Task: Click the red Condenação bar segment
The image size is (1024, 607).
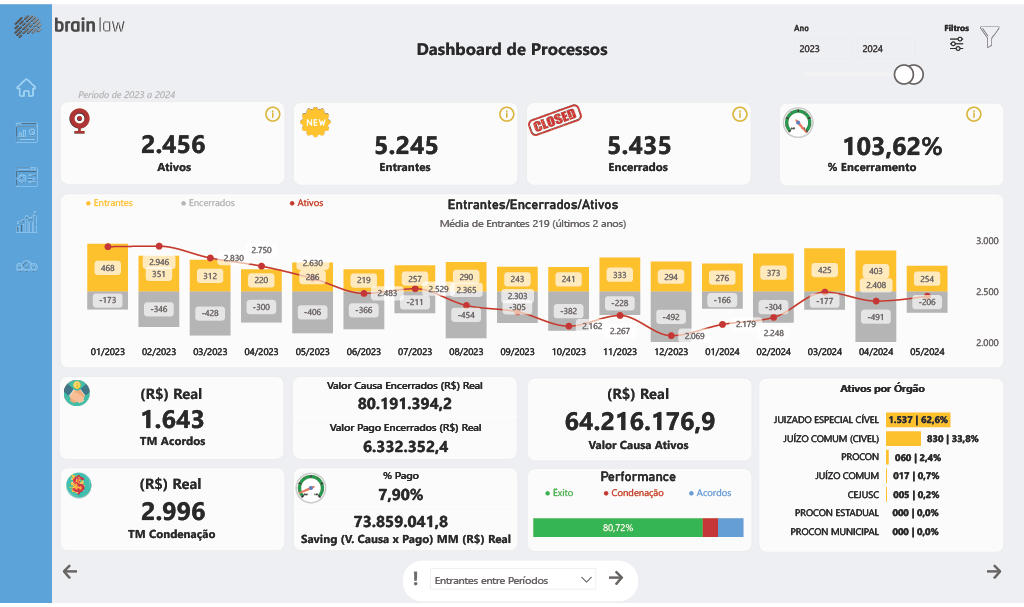Action: click(711, 527)
